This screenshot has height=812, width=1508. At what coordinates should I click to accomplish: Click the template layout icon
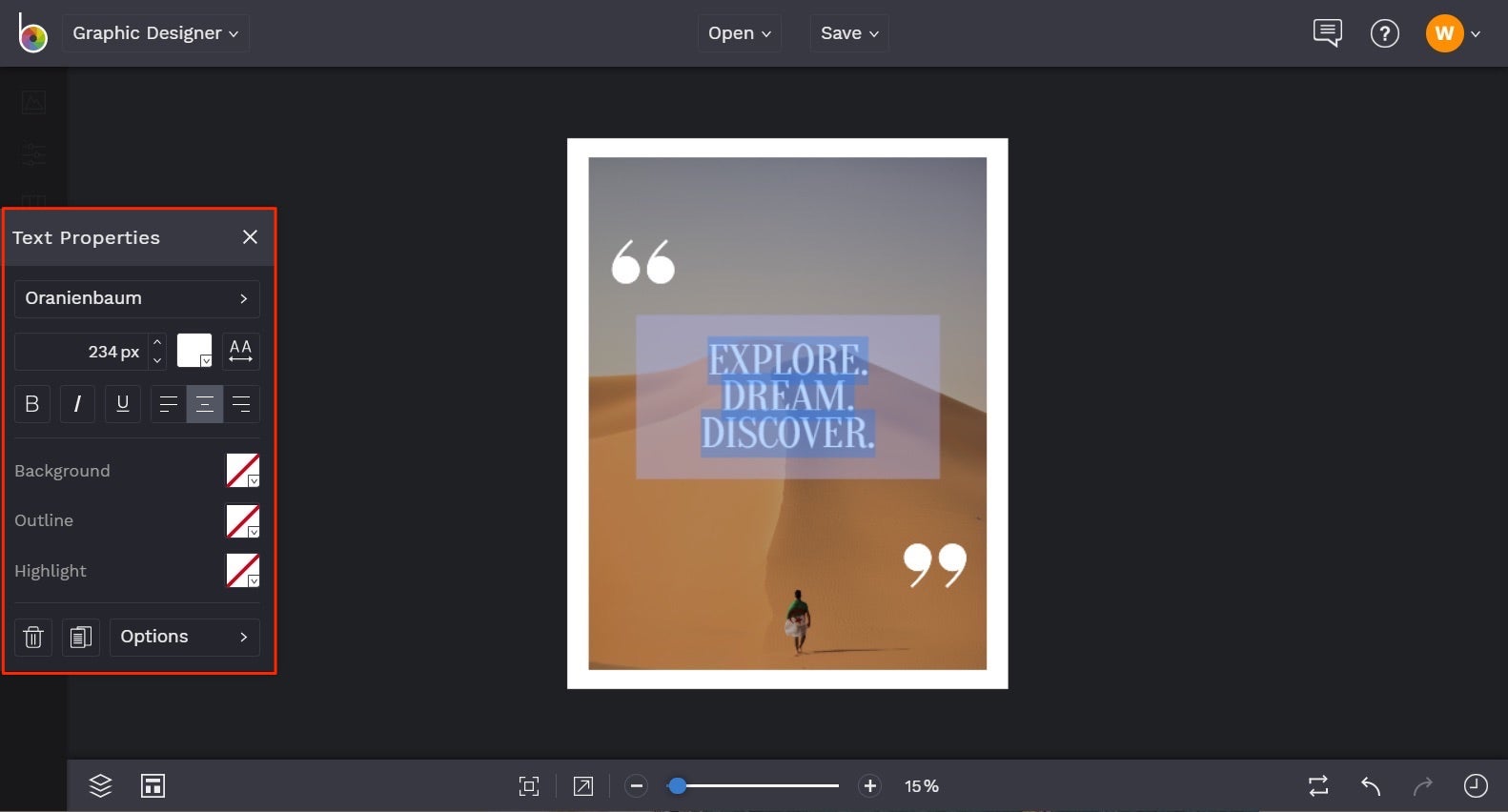pos(153,785)
